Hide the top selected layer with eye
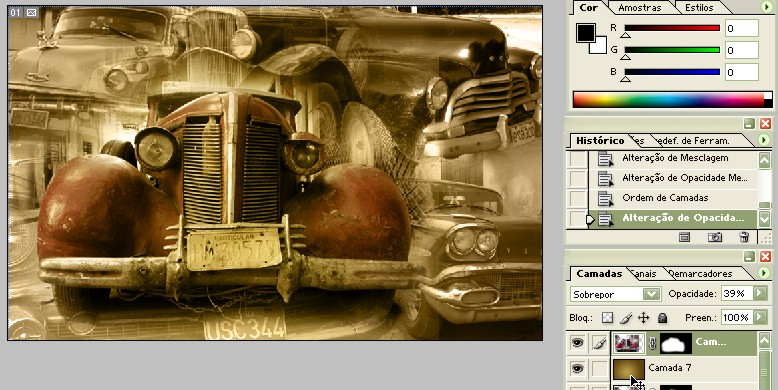This screenshot has width=778, height=390. 577,343
